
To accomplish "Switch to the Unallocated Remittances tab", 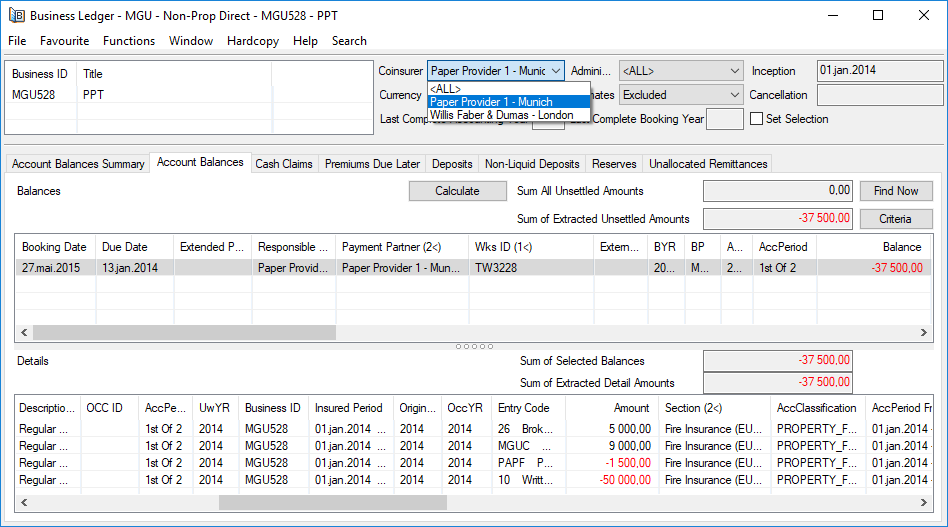I will coord(708,164).
